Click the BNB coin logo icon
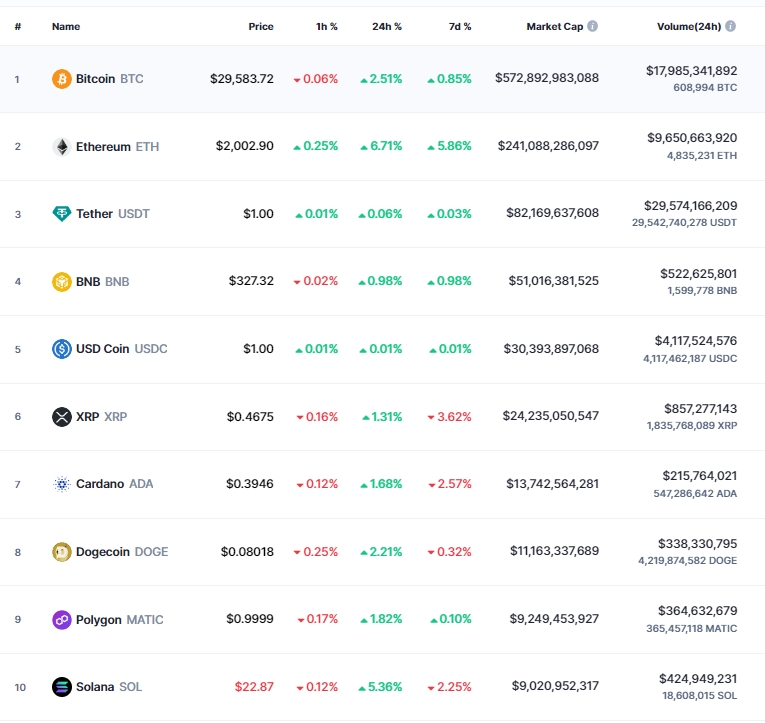The width and height of the screenshot is (765, 723). coord(62,281)
